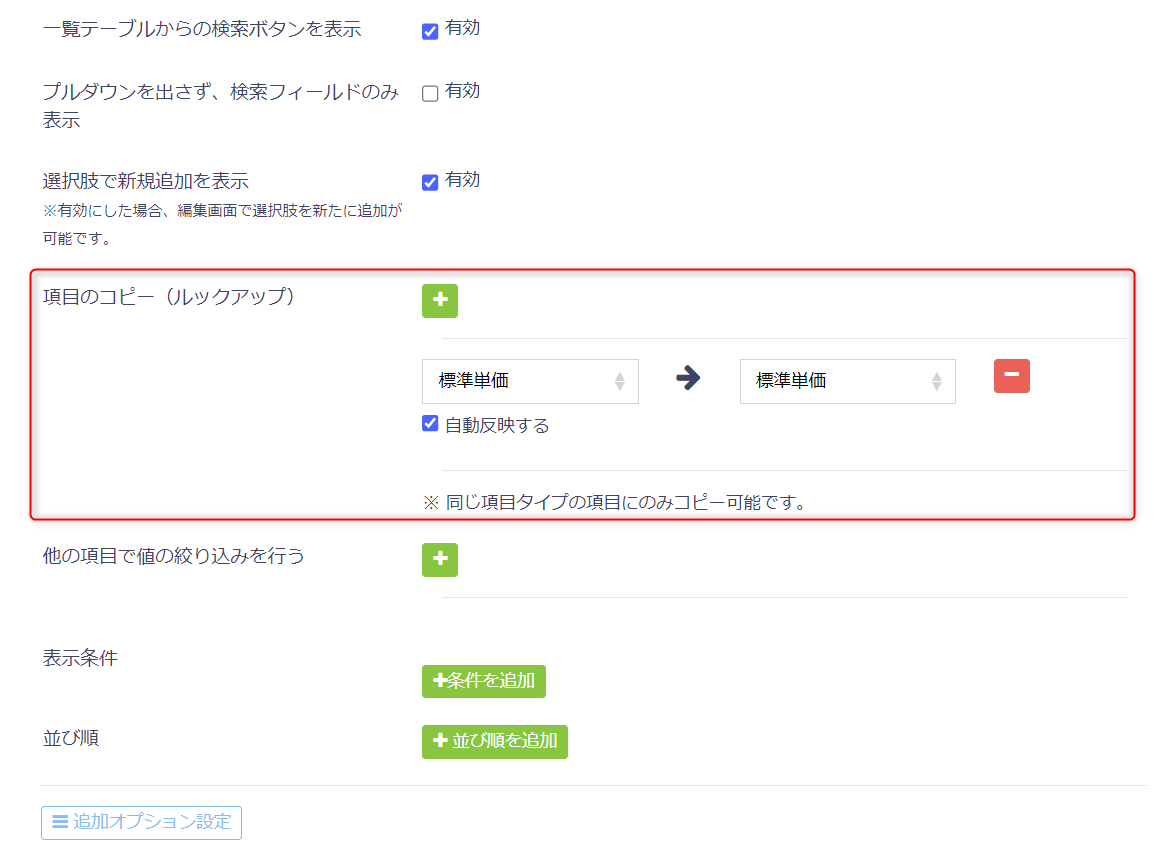1159x852 pixels.
Task: Toggle the 自動反映する checkbox
Action: click(x=430, y=424)
